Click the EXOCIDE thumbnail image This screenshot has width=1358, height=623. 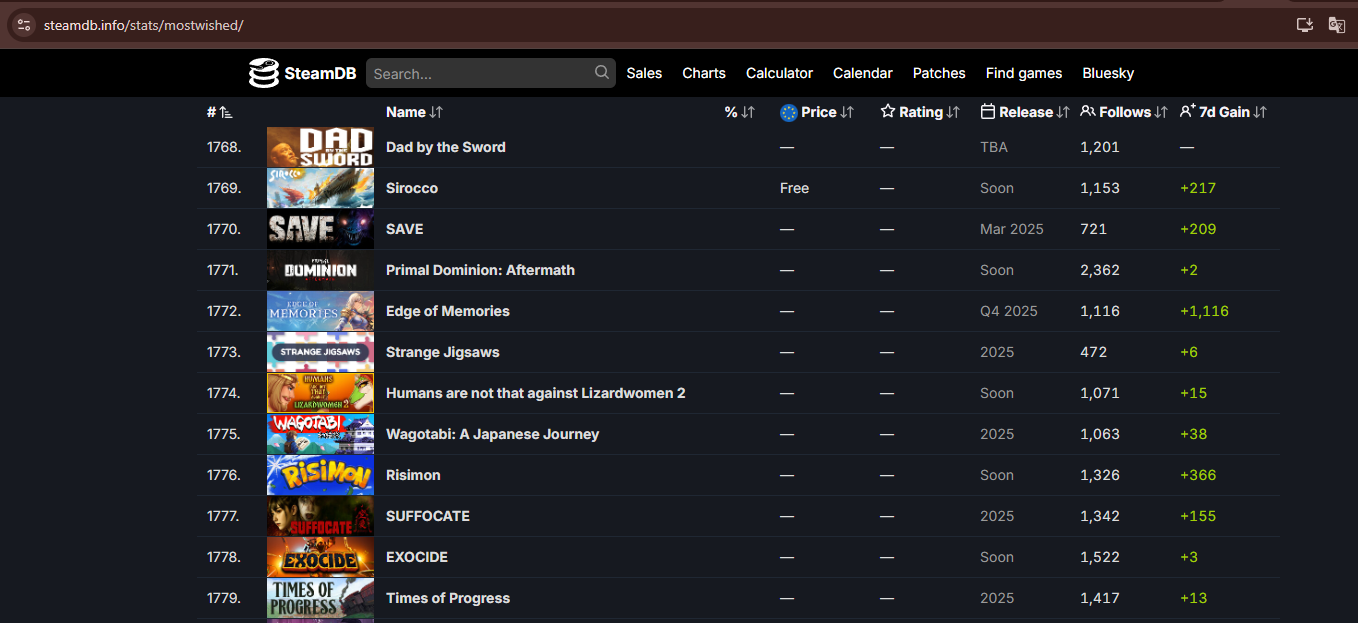click(320, 557)
